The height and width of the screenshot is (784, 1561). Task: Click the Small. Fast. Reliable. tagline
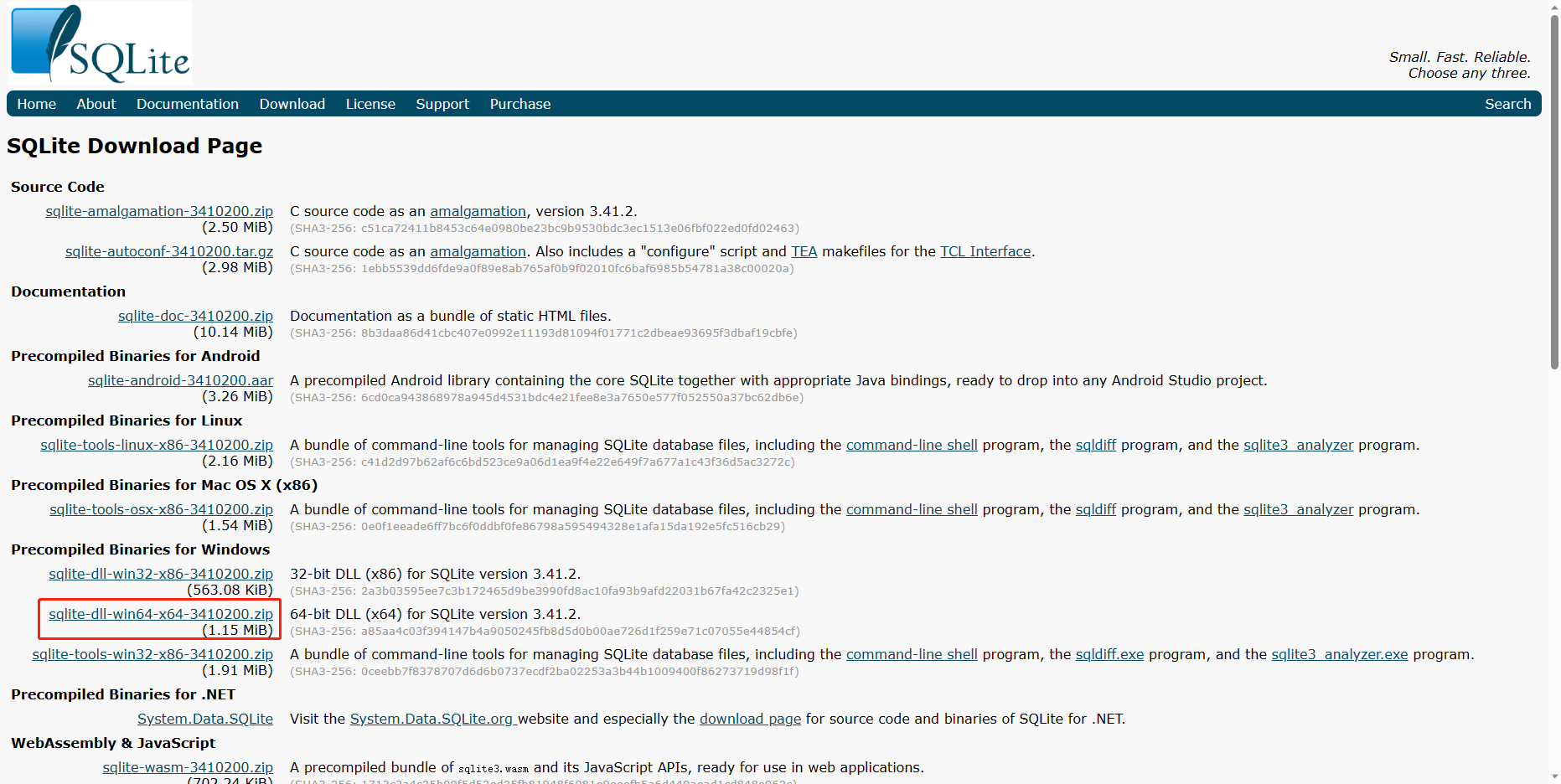1460,57
